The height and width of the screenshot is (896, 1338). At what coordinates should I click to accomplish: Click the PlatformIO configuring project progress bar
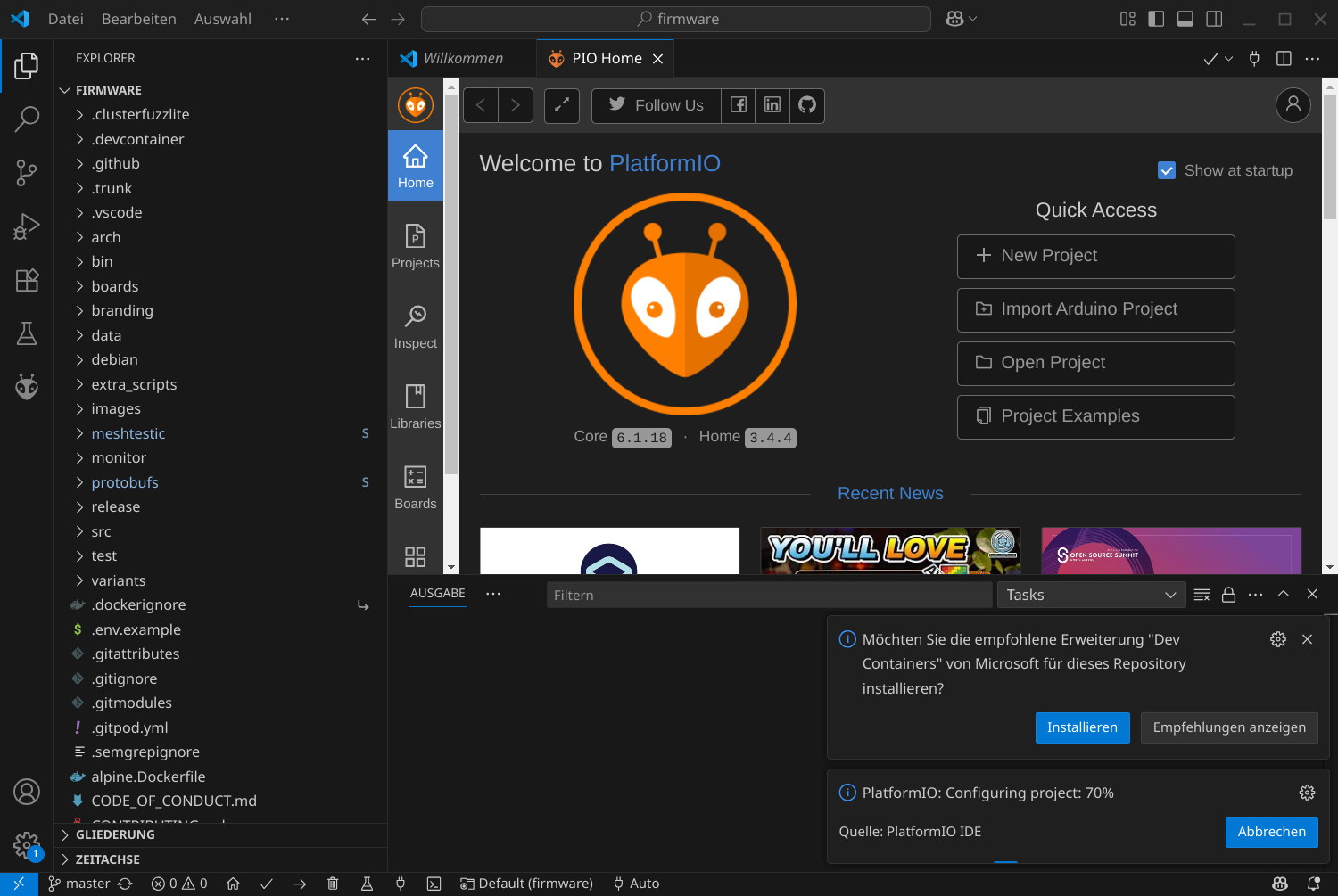1005,859
